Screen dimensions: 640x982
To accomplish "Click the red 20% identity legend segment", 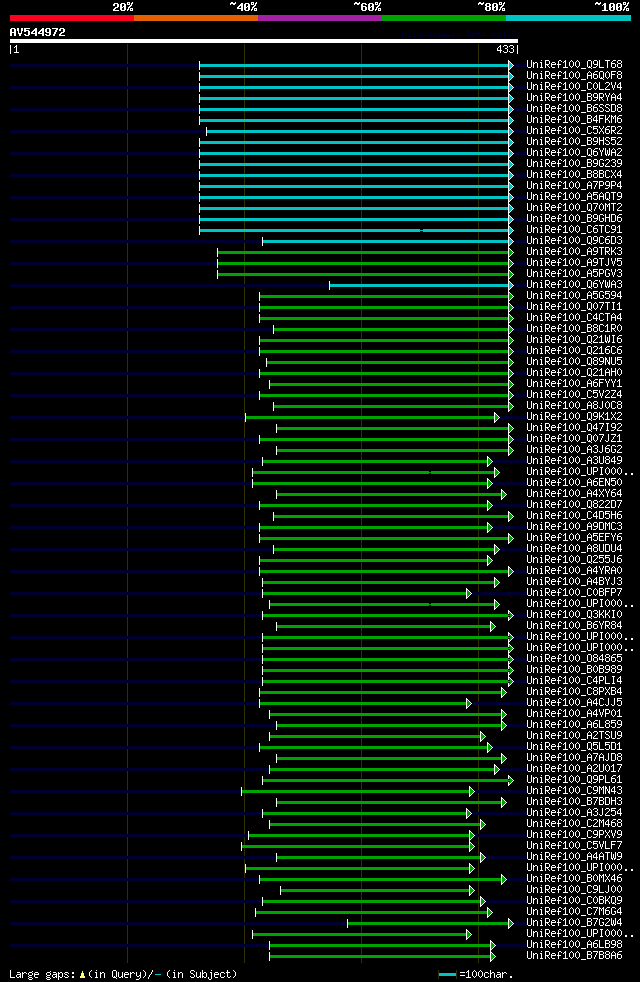I will (71, 18).
